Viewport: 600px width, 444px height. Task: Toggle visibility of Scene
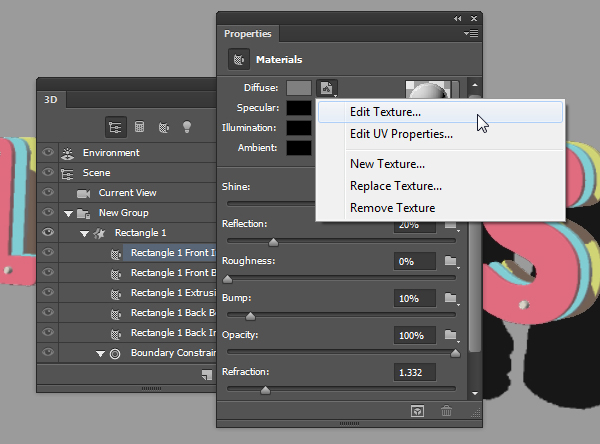pos(48,172)
